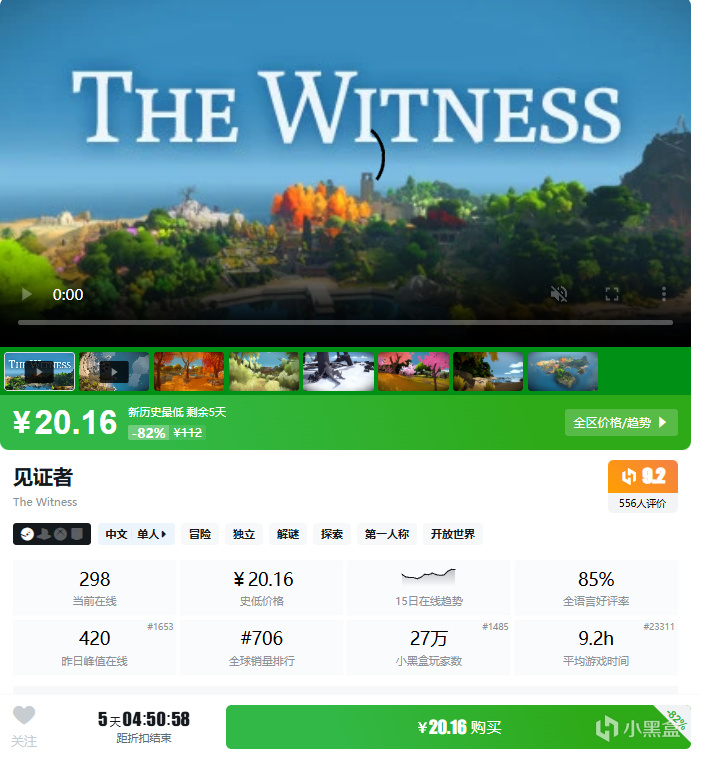Image resolution: width=701 pixels, height=760 pixels.
Task: Expand the 中文 单人 tag arrow
Action: (164, 534)
